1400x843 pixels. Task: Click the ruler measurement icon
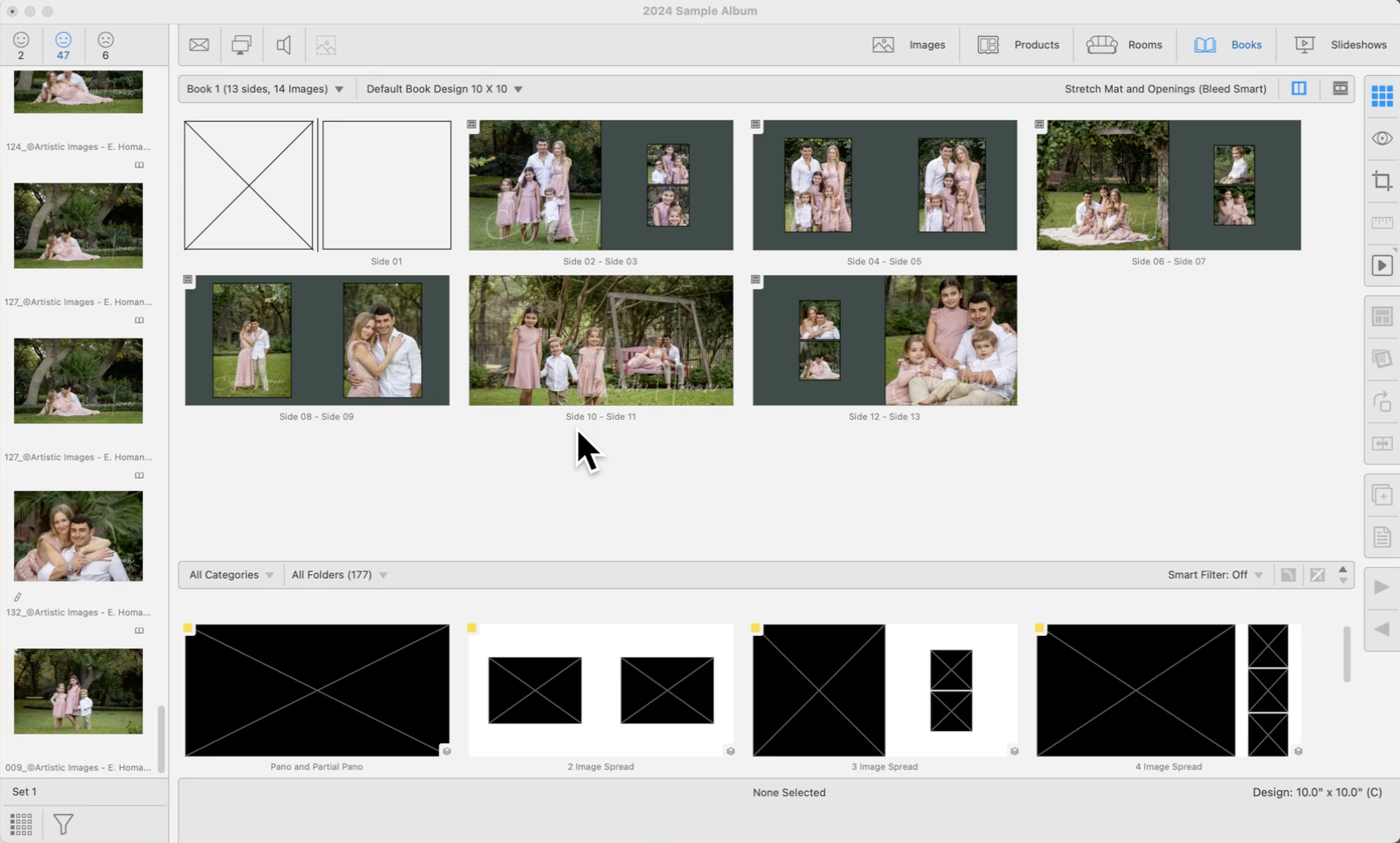click(1381, 223)
